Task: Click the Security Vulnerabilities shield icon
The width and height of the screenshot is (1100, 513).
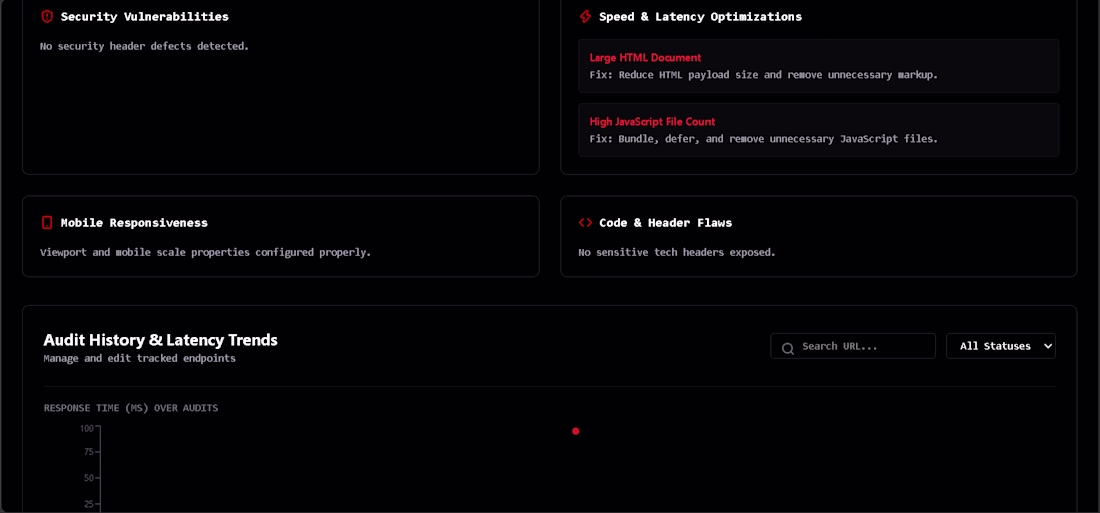Action: pyautogui.click(x=47, y=16)
